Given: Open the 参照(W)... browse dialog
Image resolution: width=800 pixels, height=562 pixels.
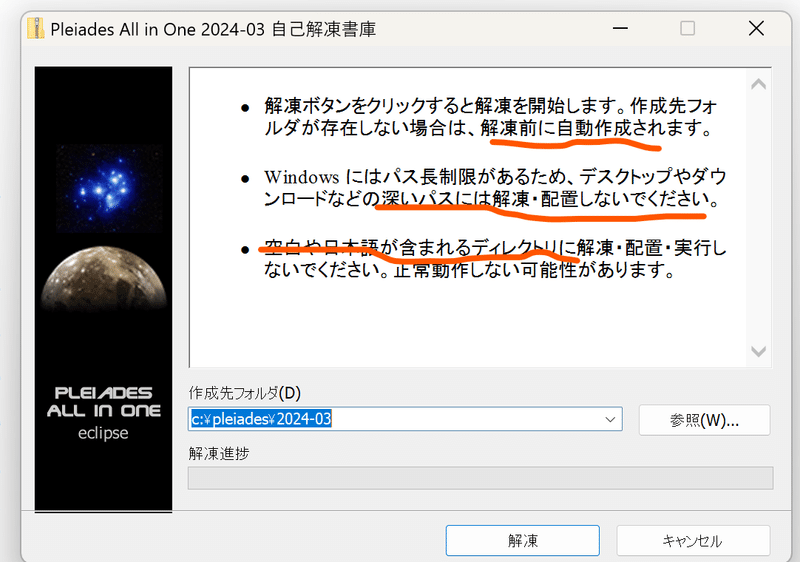Looking at the screenshot, I should click(704, 420).
